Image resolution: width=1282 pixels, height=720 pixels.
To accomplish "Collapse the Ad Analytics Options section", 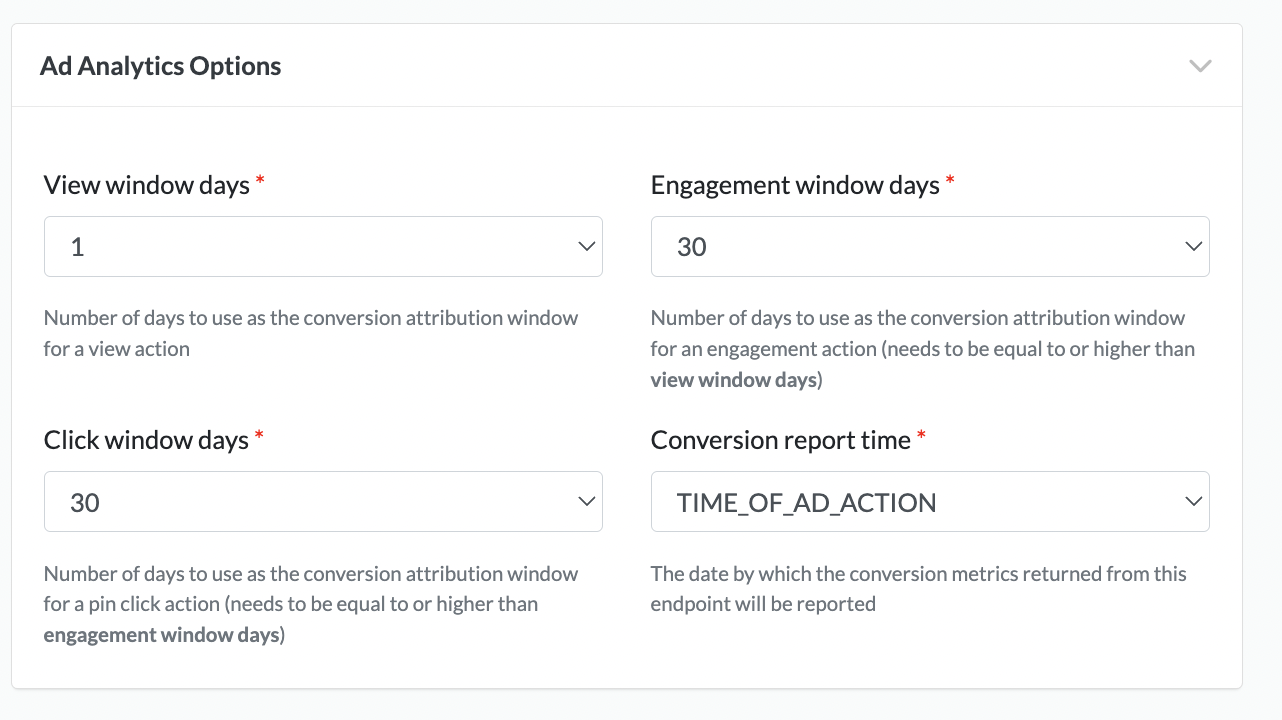I will coord(1200,66).
